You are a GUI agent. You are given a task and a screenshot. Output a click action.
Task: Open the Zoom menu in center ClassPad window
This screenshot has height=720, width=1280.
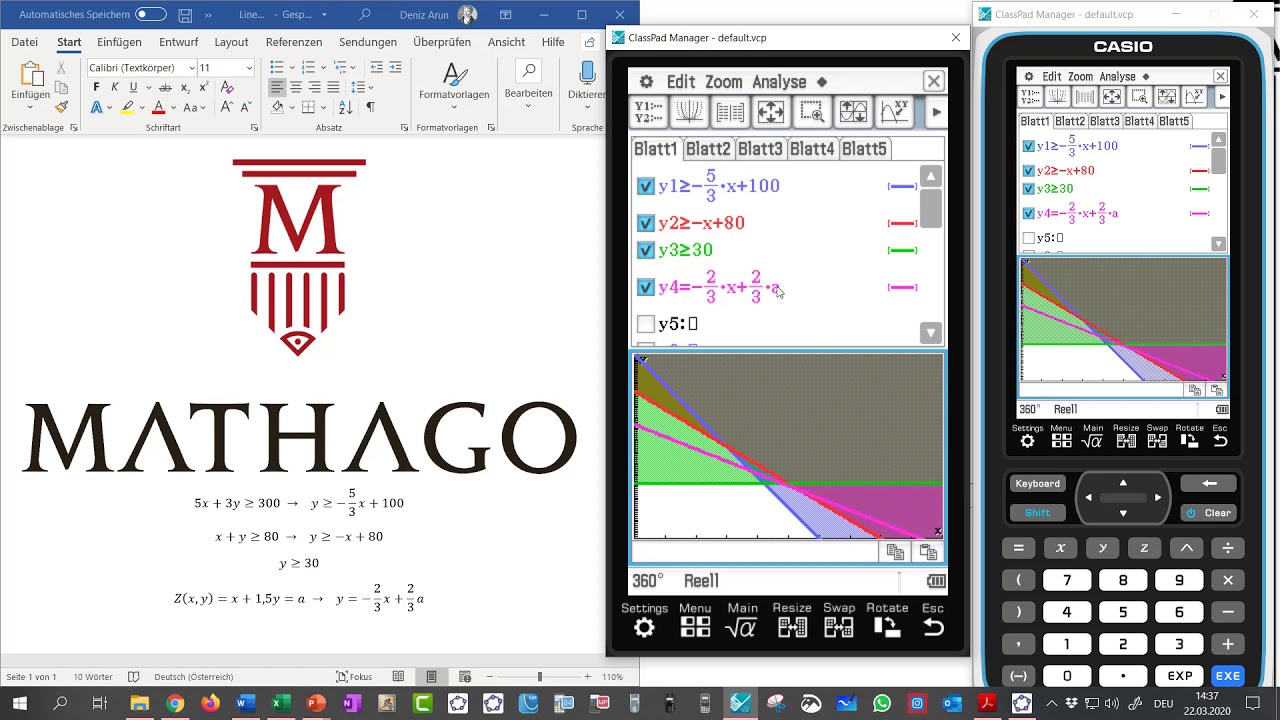[x=723, y=82]
